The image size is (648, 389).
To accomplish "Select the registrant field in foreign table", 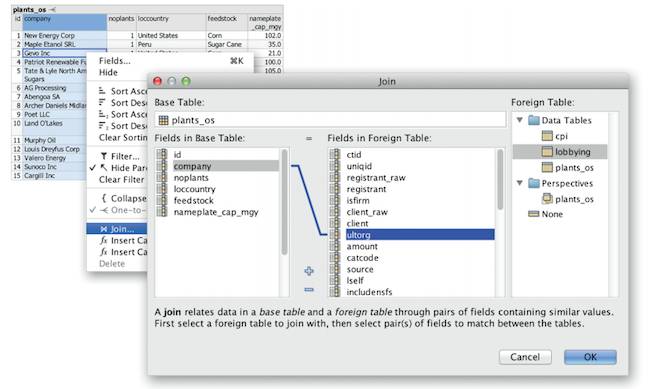I will tap(366, 189).
